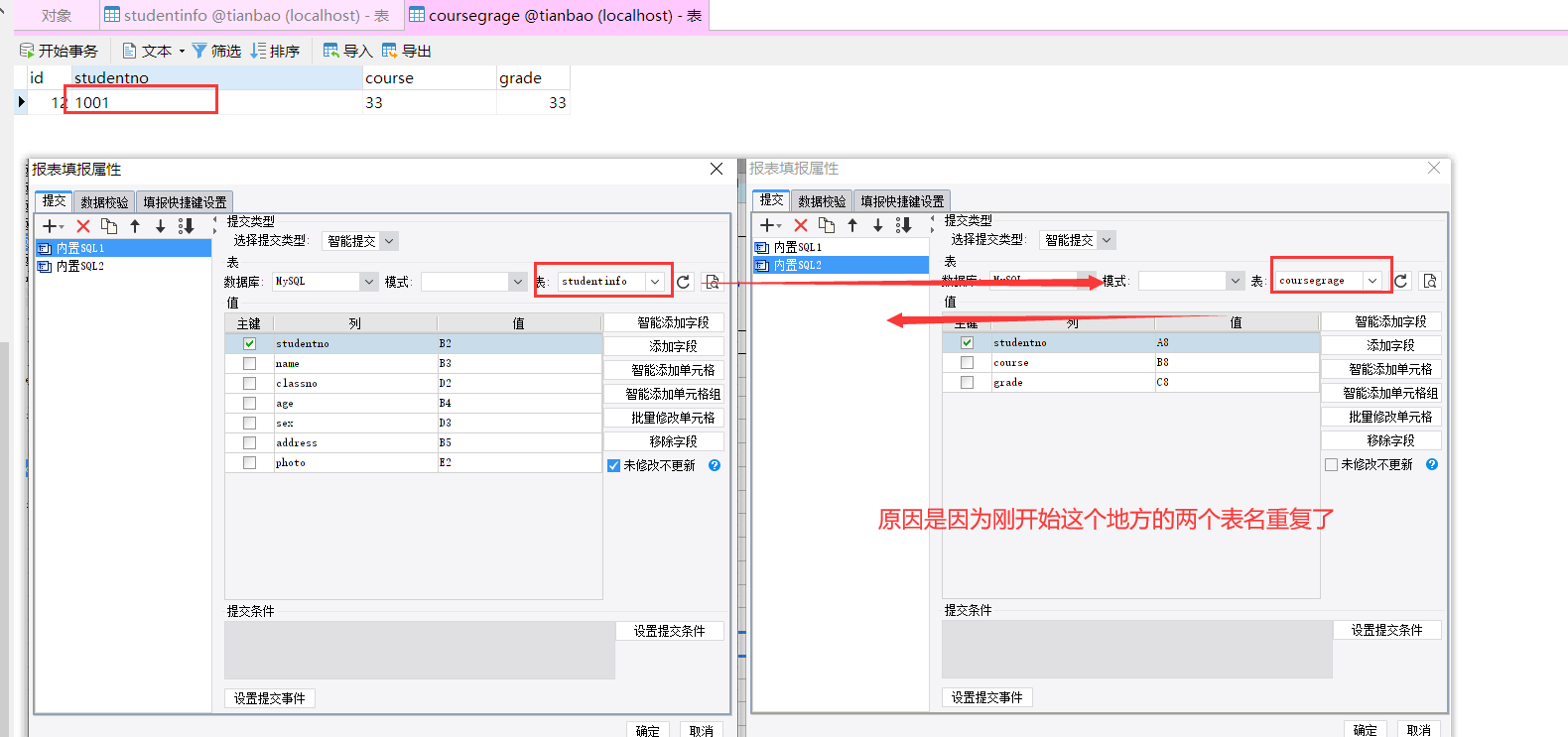Image resolution: width=1568 pixels, height=737 pixels.
Task: Click the 筛选 filter toolbar item
Action: (216, 51)
